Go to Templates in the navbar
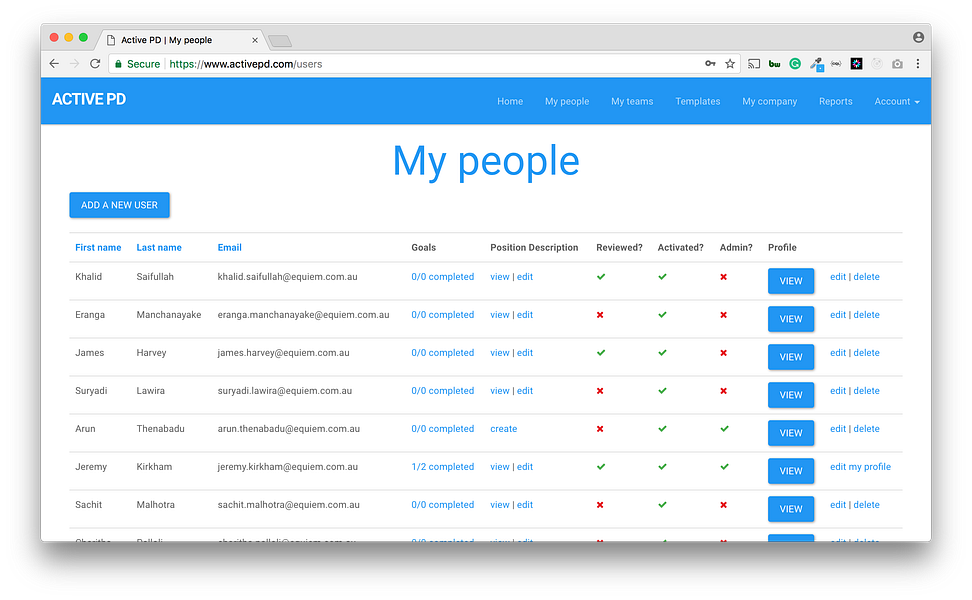 [x=698, y=101]
